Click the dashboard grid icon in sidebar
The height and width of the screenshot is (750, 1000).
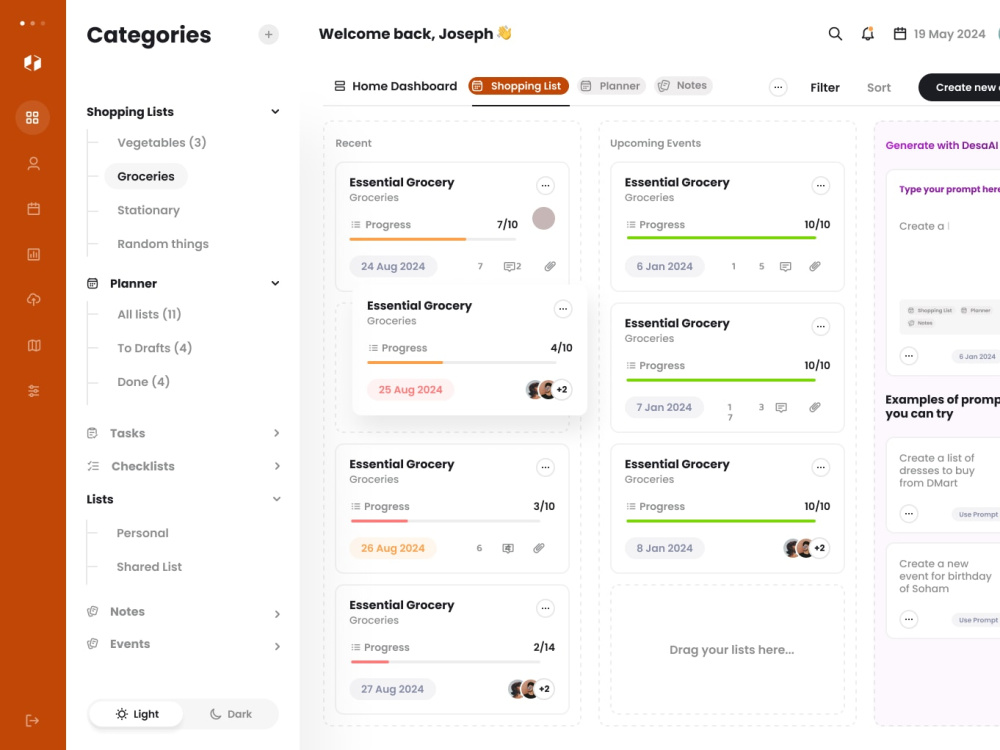(33, 117)
